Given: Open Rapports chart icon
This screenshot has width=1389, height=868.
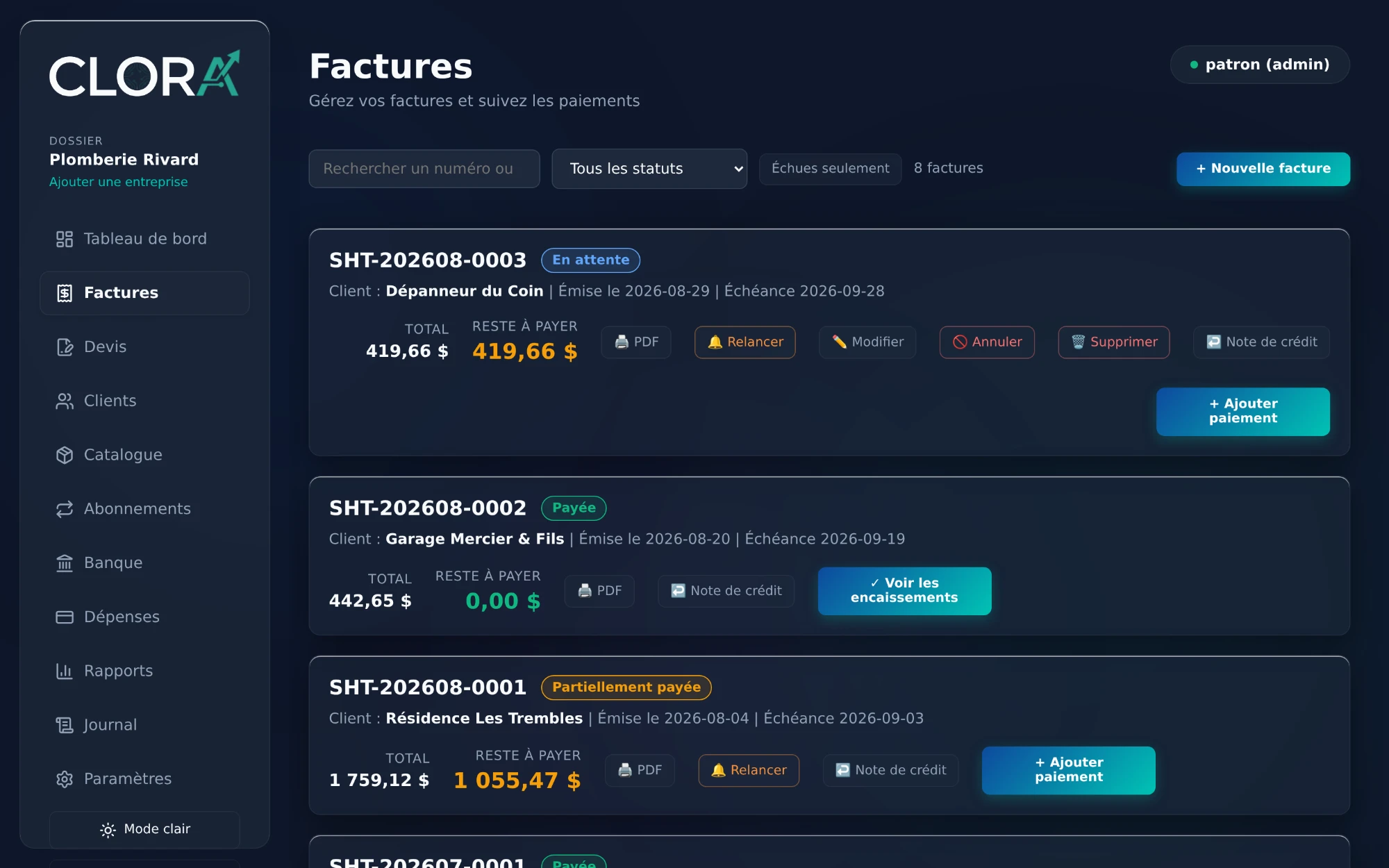Looking at the screenshot, I should point(65,671).
